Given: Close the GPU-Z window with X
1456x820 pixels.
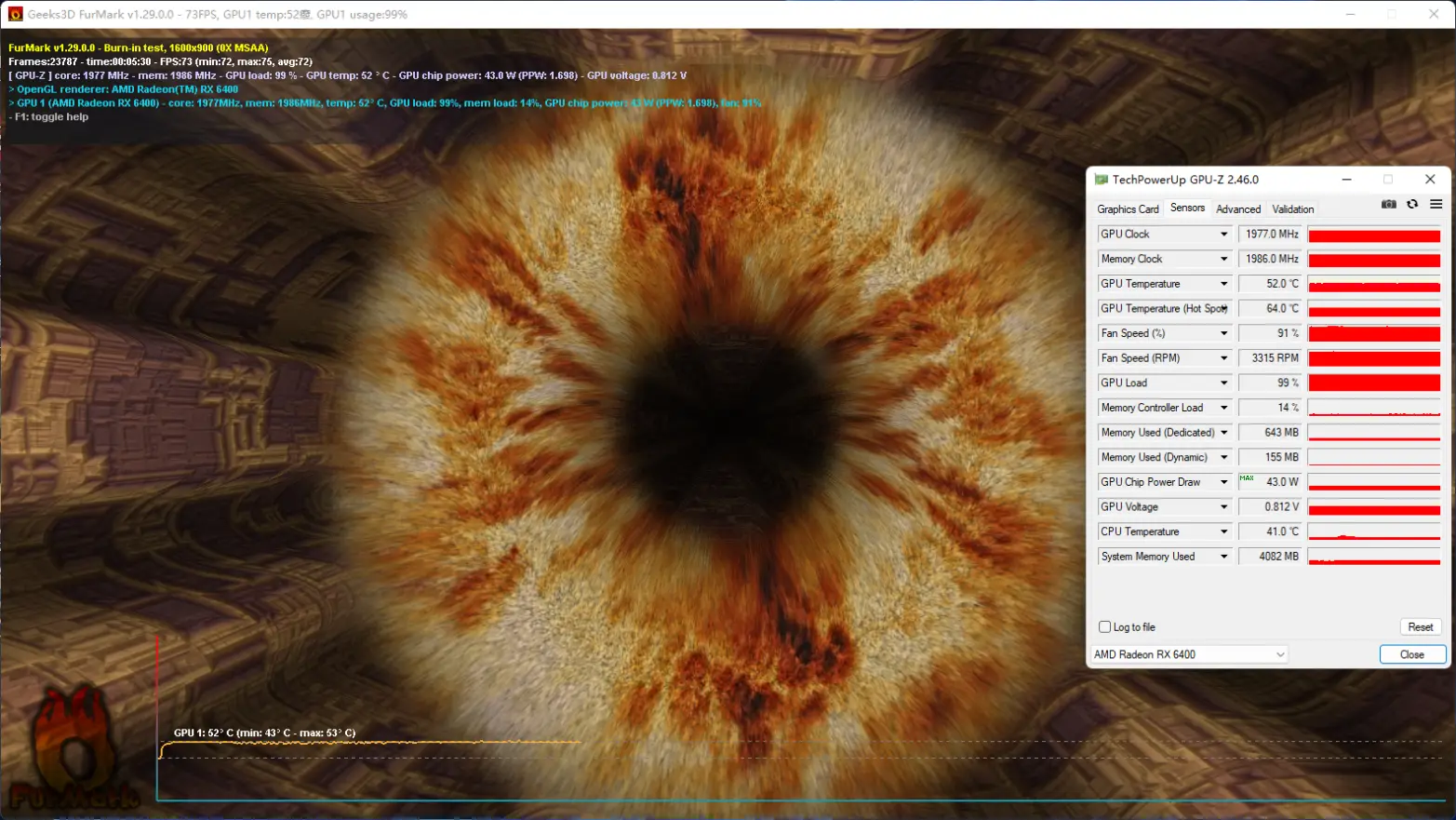Looking at the screenshot, I should tap(1430, 180).
